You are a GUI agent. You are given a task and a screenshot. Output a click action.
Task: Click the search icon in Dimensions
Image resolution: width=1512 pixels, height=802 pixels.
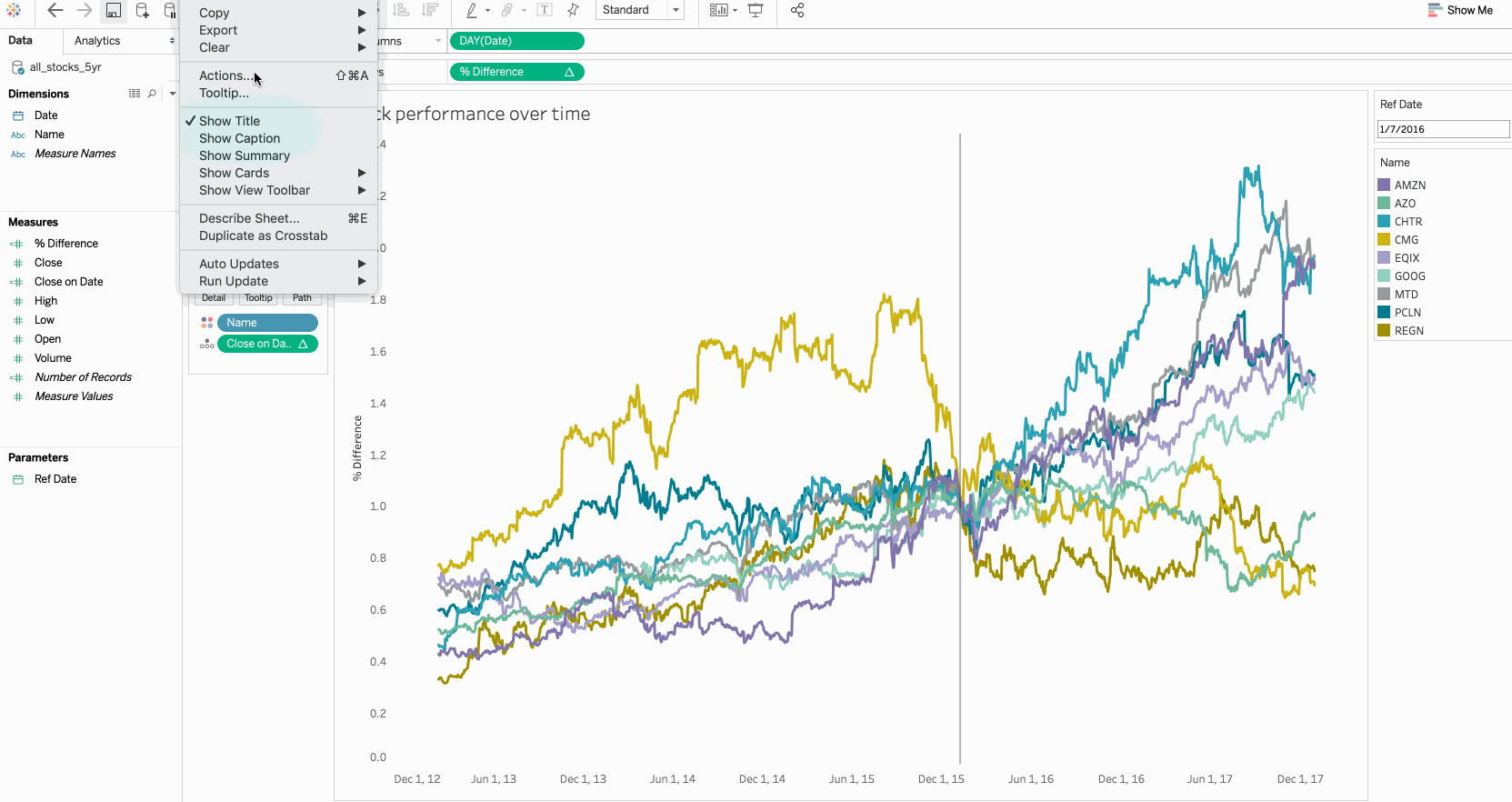coord(152,94)
